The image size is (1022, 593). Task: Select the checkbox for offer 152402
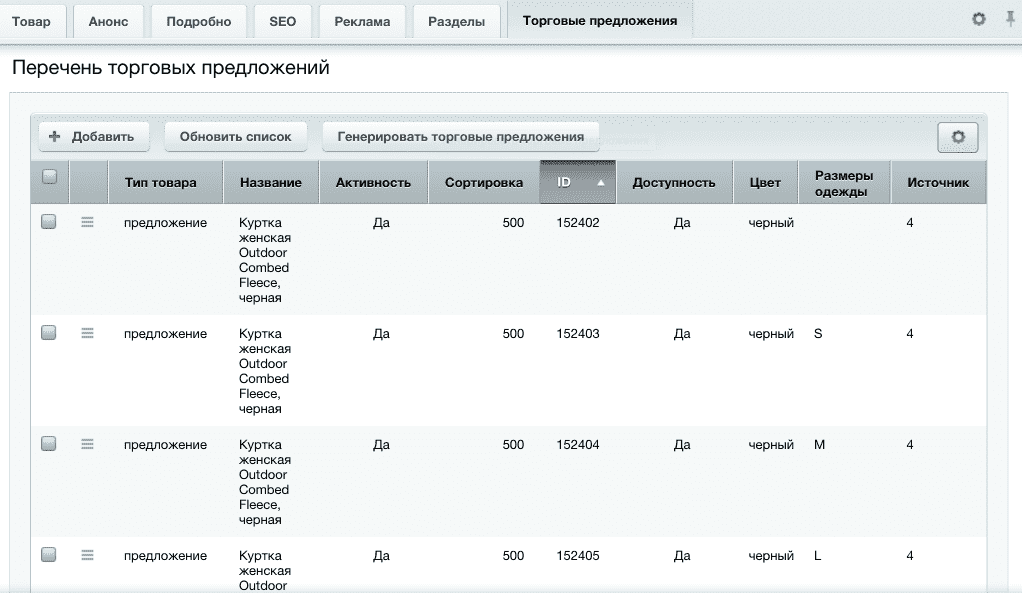(47, 222)
